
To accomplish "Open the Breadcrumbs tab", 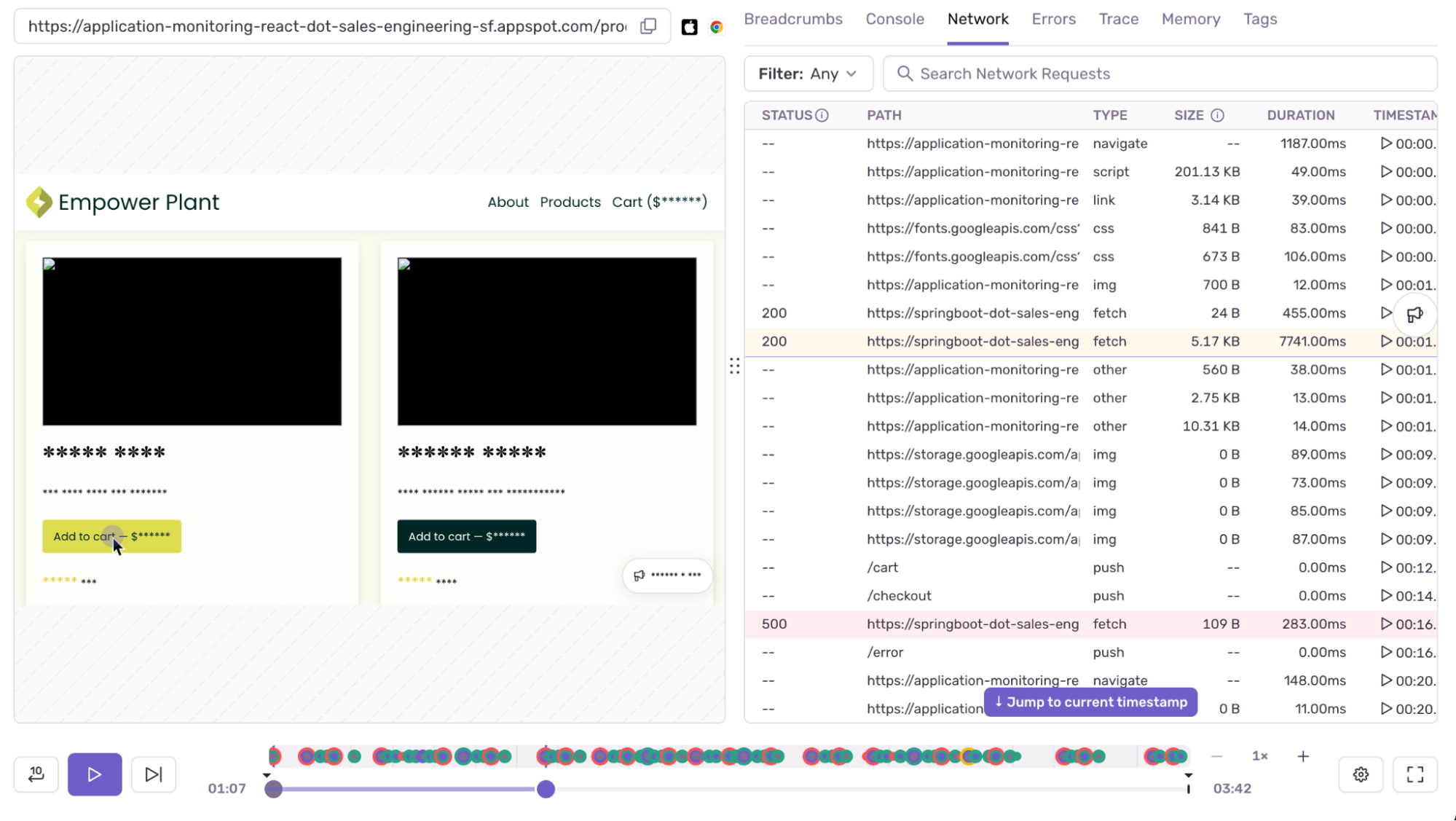I will 792,19.
